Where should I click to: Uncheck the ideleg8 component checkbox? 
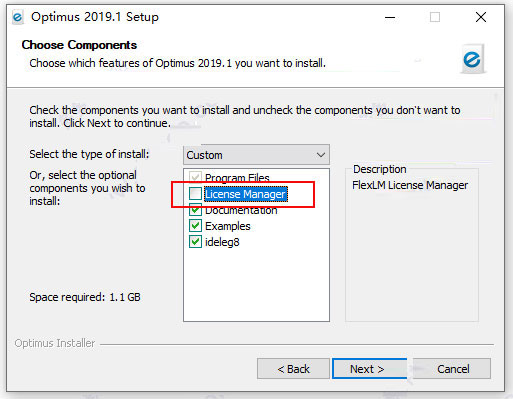tap(195, 242)
